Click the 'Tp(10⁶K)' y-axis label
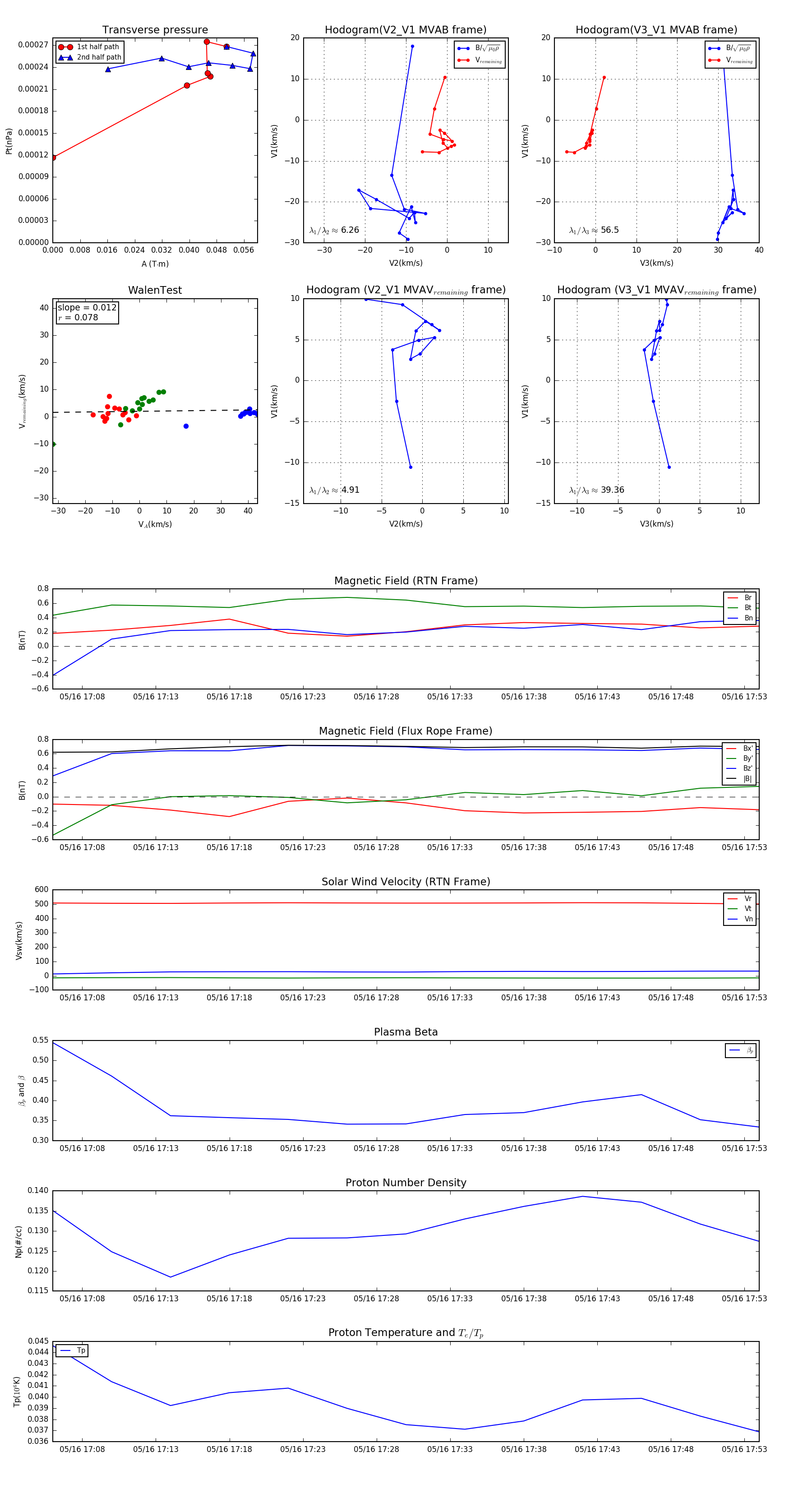 point(17,1392)
